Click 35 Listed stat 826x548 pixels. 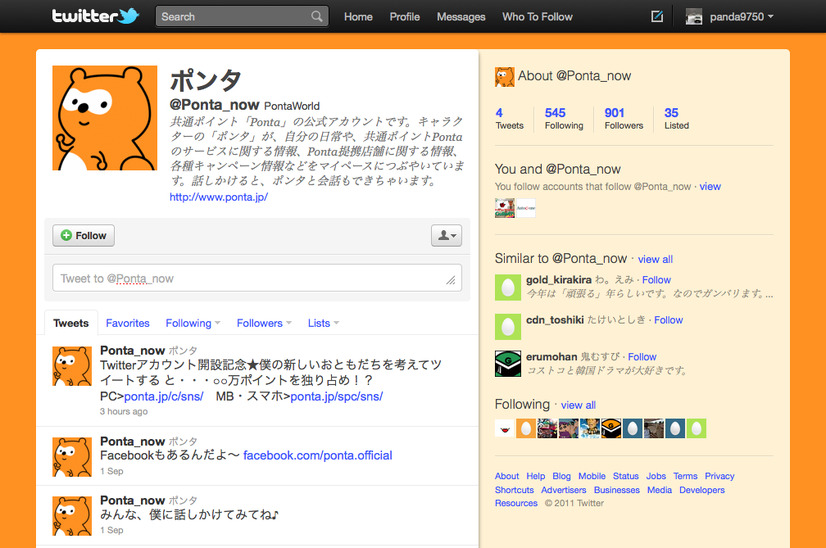(676, 119)
